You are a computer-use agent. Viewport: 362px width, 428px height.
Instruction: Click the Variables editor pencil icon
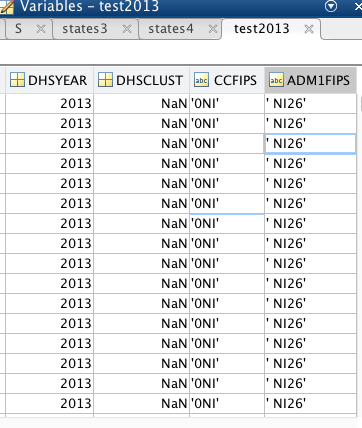7,7
